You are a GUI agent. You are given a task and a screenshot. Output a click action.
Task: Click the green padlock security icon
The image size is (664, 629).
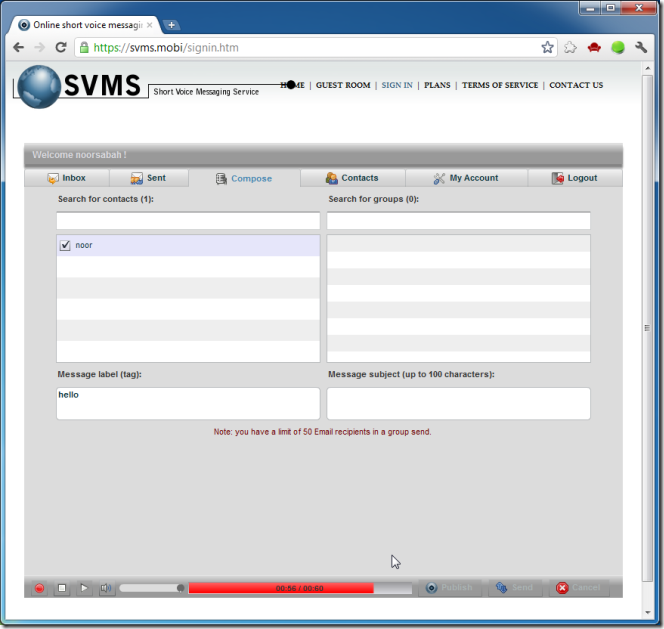(x=84, y=47)
